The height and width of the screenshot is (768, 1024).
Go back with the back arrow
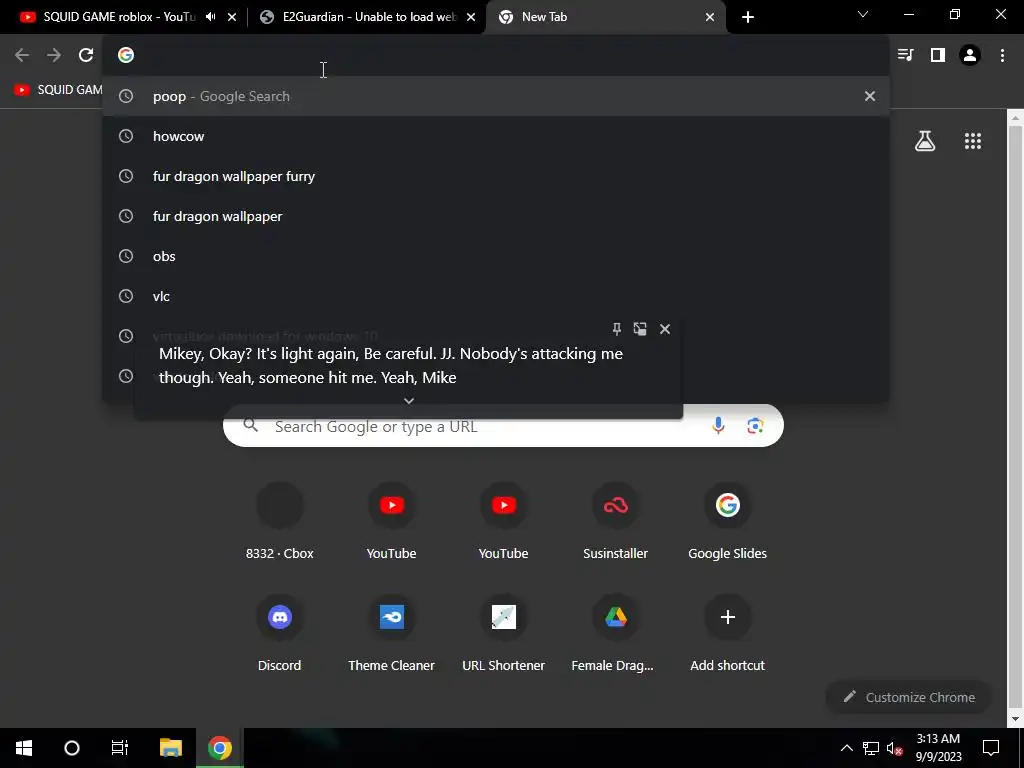pos(22,55)
